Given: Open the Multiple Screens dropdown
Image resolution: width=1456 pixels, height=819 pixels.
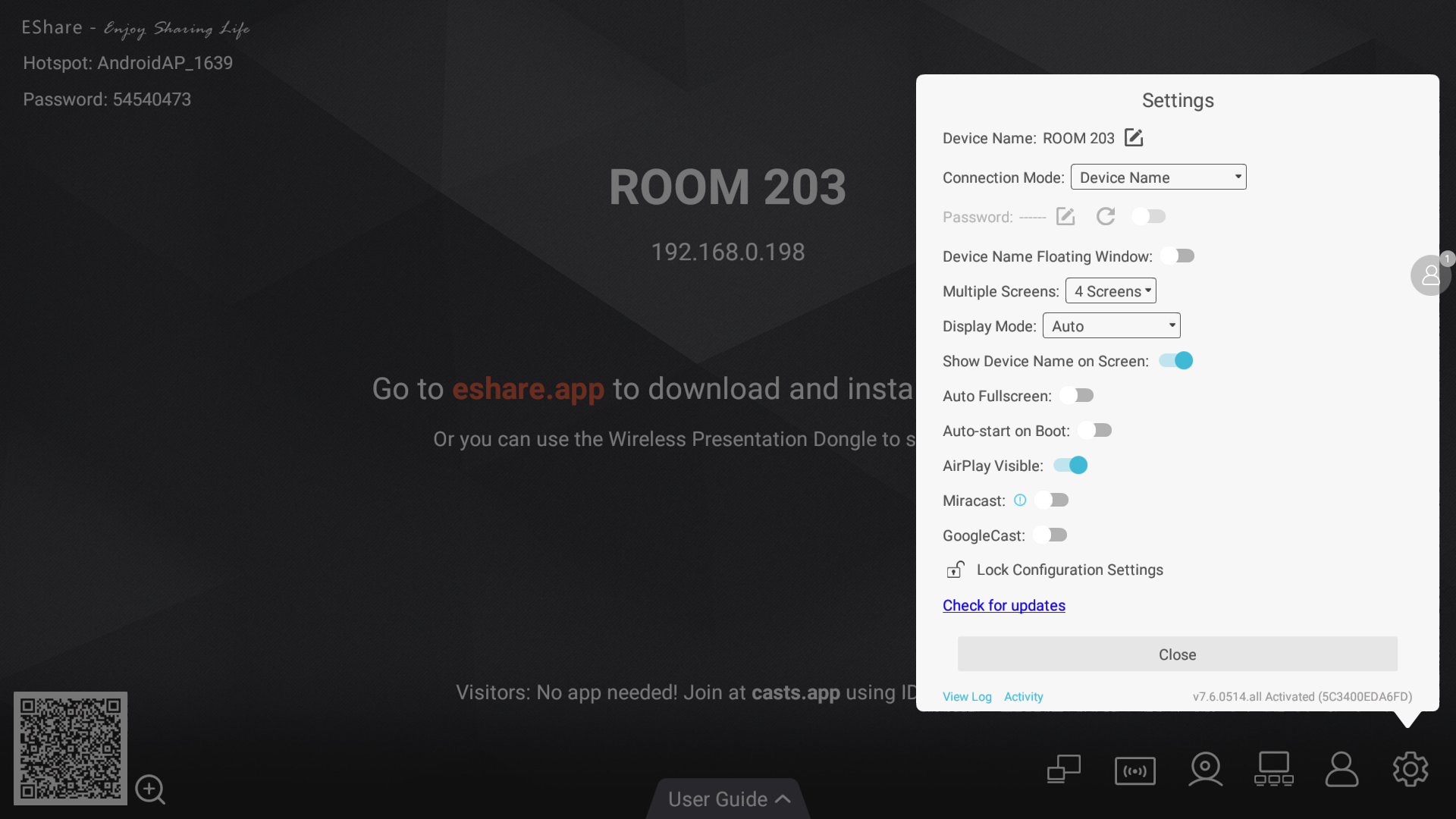Looking at the screenshot, I should point(1111,291).
